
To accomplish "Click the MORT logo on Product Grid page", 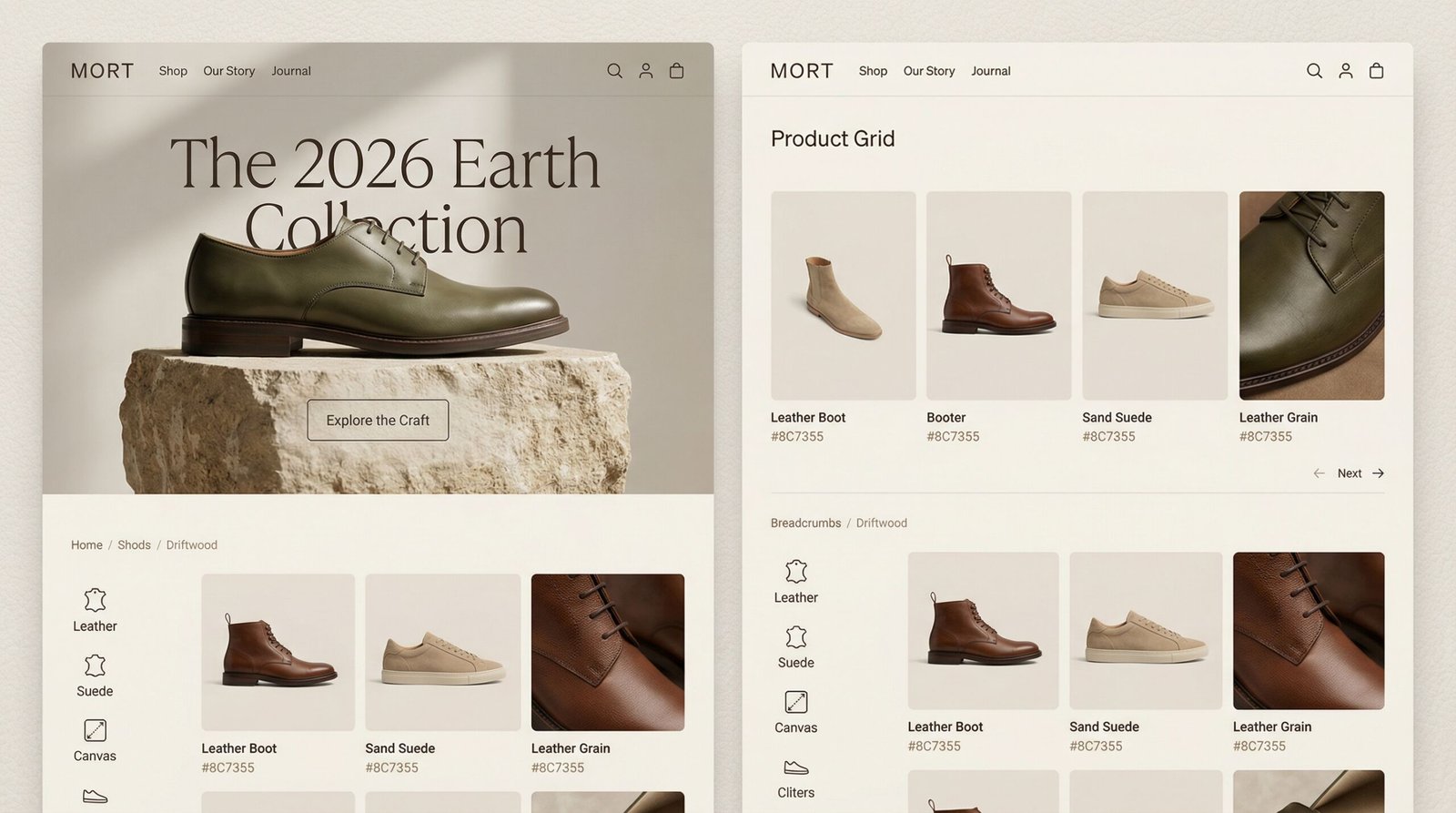I will pyautogui.click(x=802, y=71).
